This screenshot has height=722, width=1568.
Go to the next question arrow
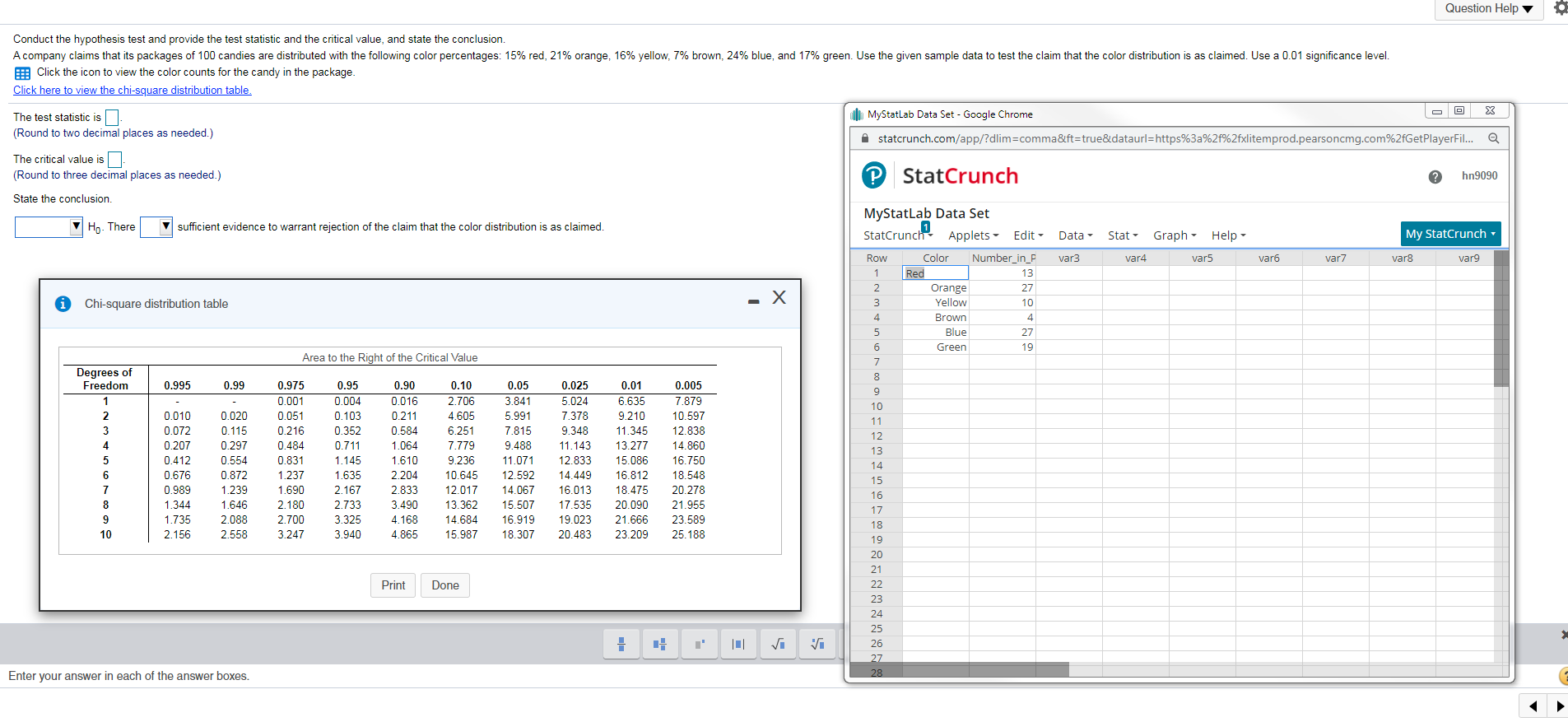pos(1559,706)
